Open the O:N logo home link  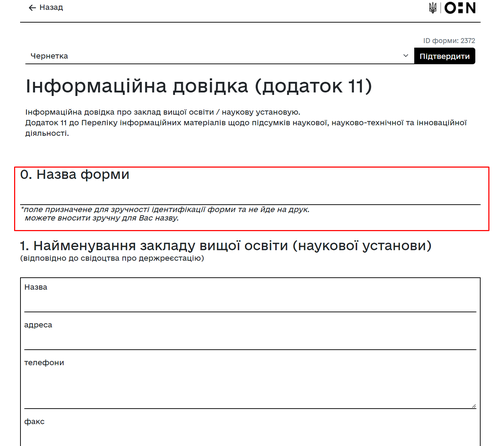coord(460,8)
